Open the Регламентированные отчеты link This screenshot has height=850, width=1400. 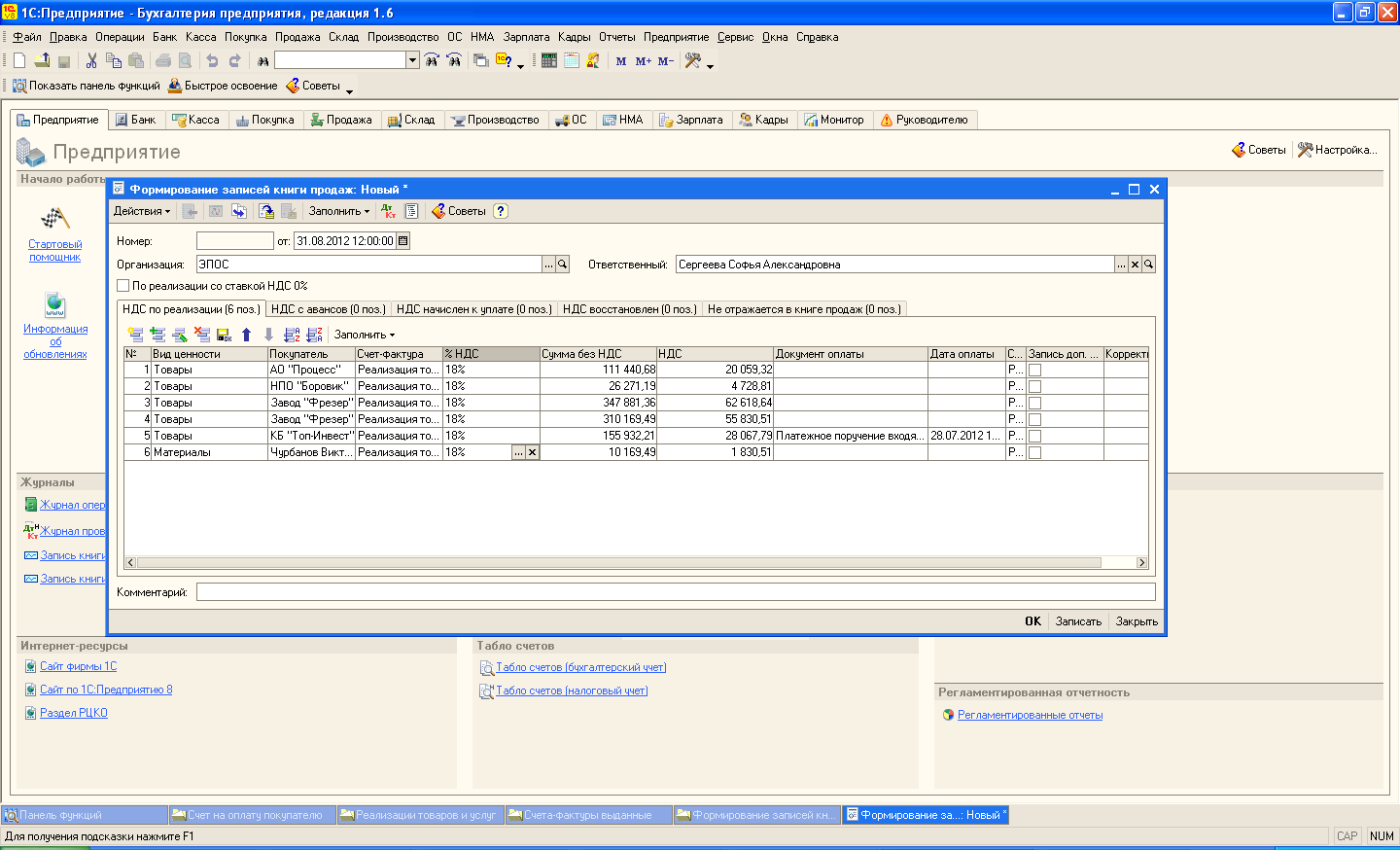click(1030, 715)
